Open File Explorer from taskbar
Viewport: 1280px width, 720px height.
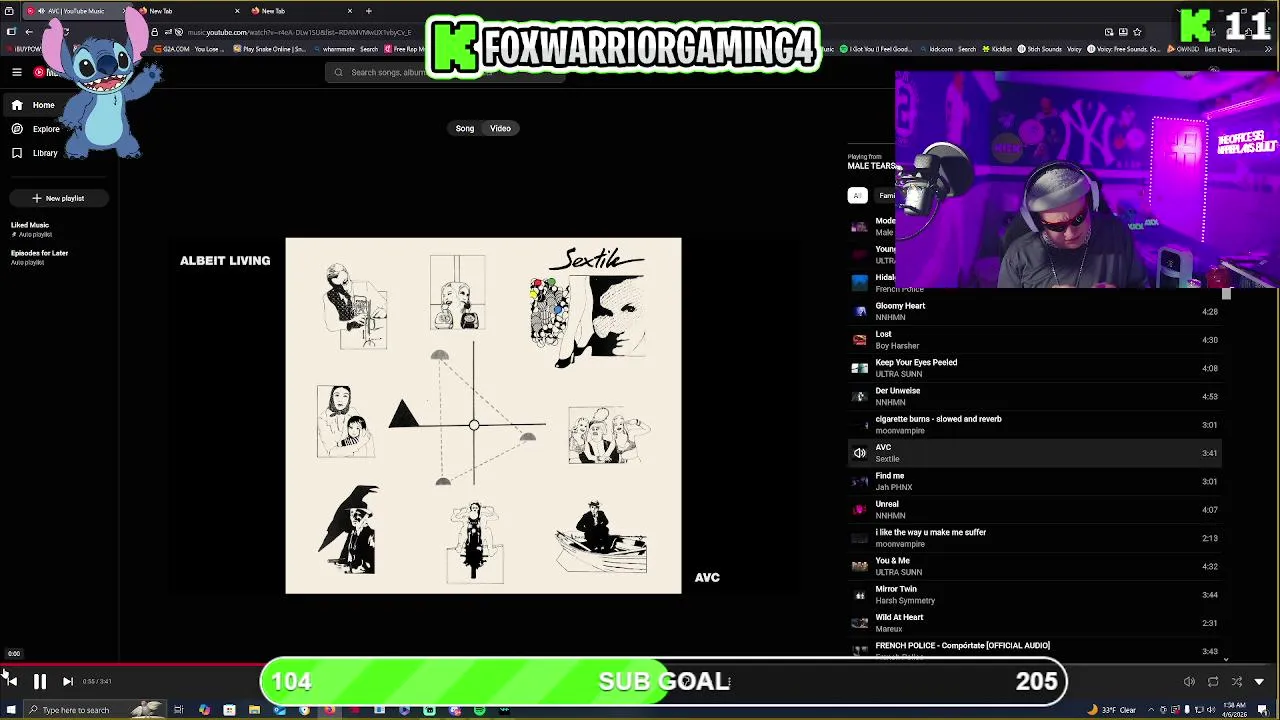pyautogui.click(x=254, y=710)
